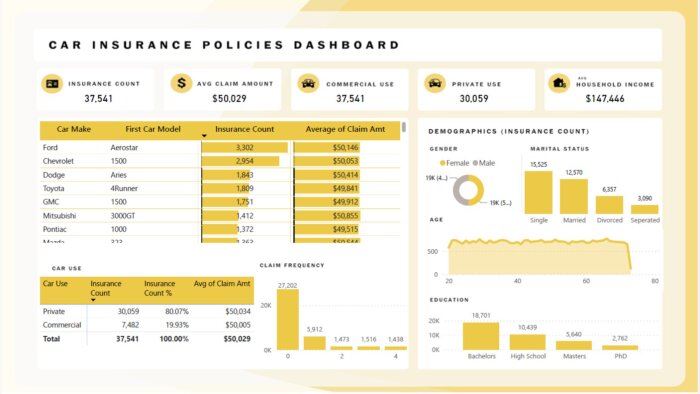This screenshot has height=394, width=700.
Task: Select the Masters education bar
Action: (x=574, y=346)
